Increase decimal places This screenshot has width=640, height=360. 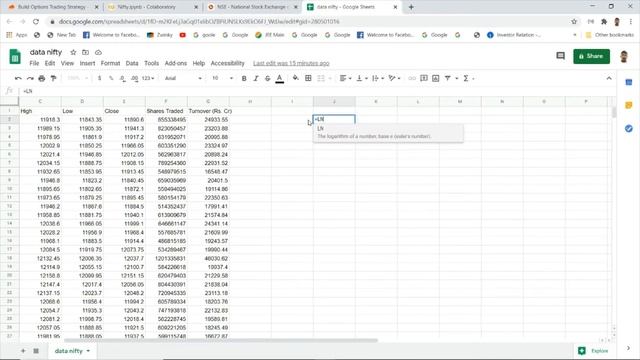pyautogui.click(x=134, y=78)
